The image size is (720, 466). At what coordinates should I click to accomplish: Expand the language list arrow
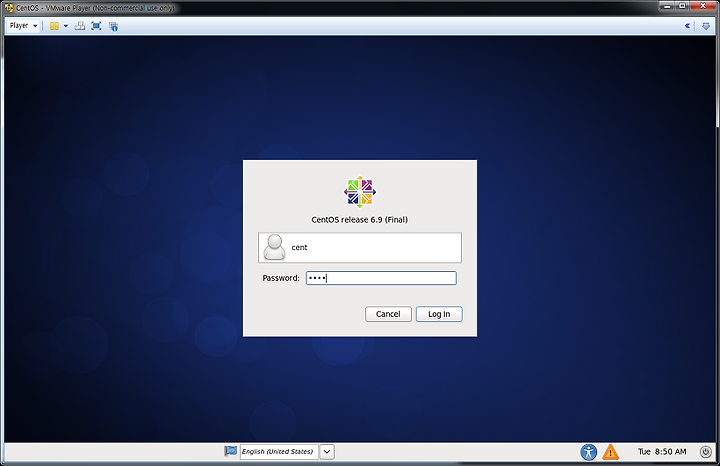click(x=327, y=452)
